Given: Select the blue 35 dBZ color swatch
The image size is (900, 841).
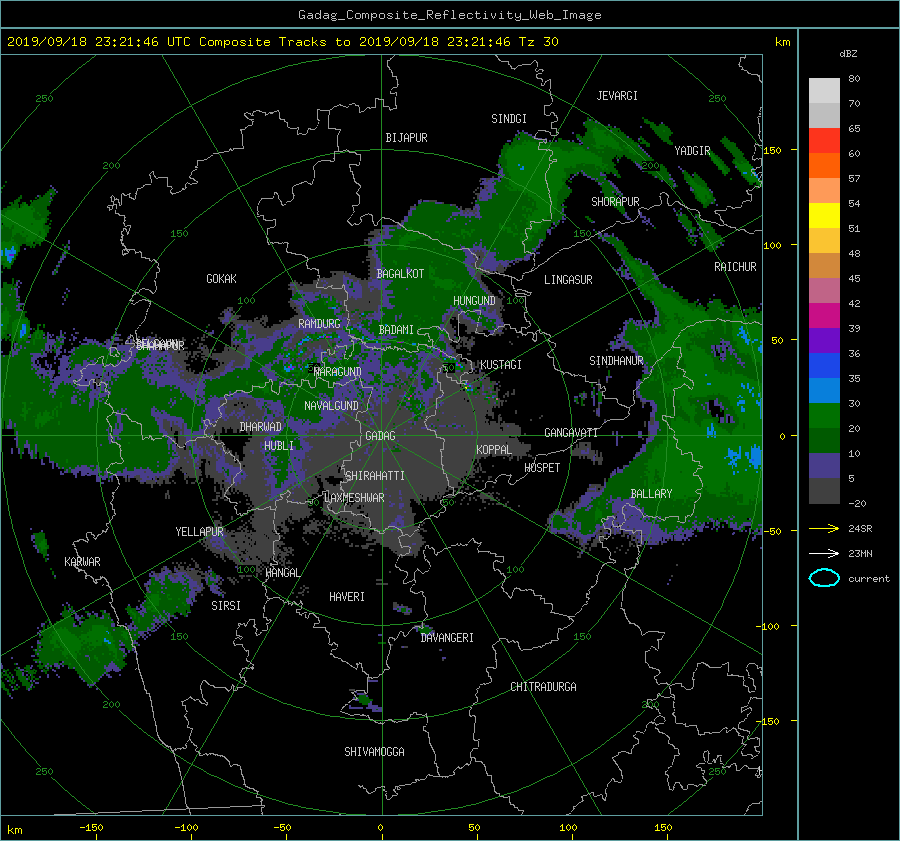Looking at the screenshot, I should tap(824, 366).
